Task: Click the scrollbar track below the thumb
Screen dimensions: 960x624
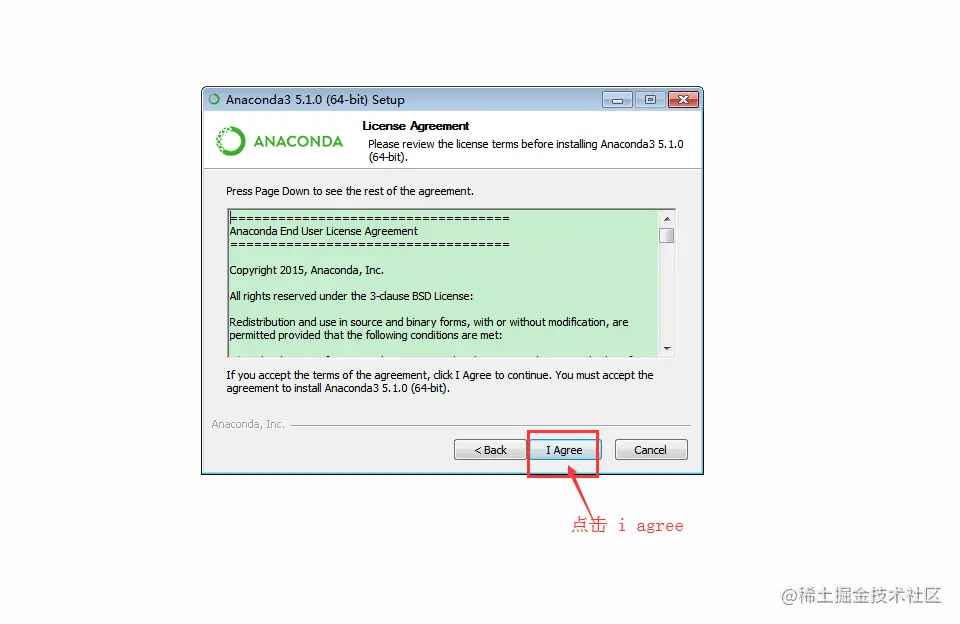Action: click(x=667, y=292)
